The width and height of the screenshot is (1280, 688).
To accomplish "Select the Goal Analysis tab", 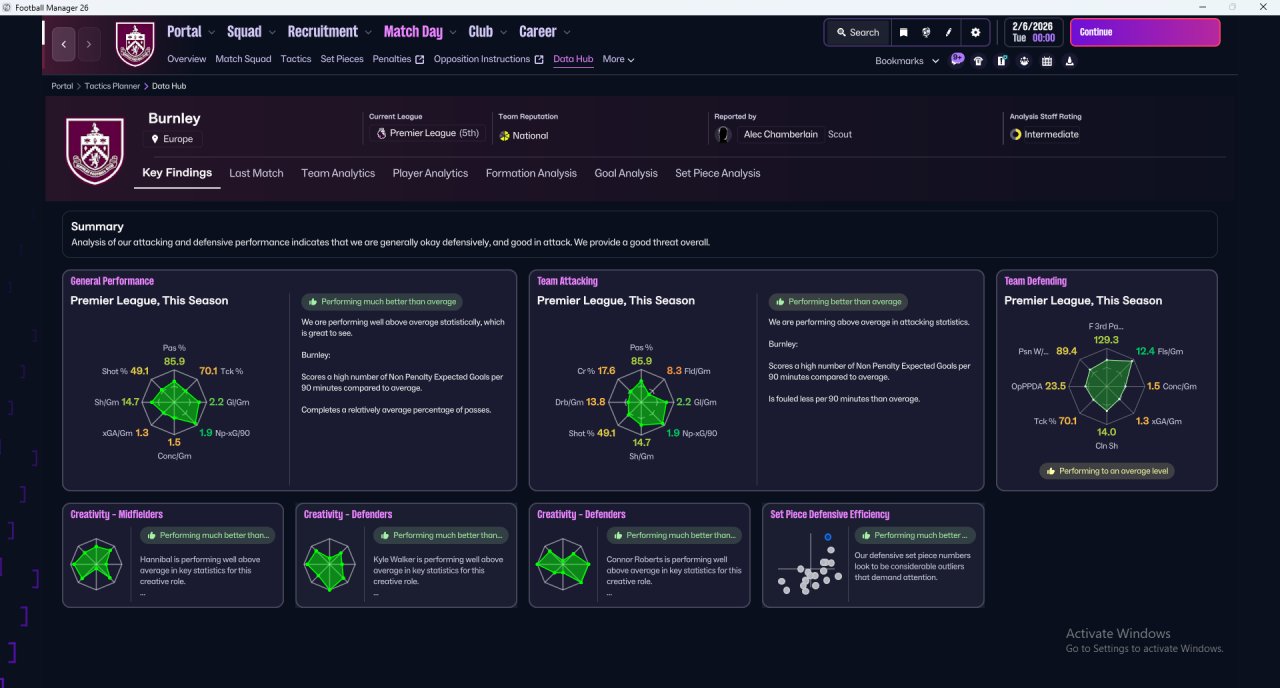I will 626,173.
